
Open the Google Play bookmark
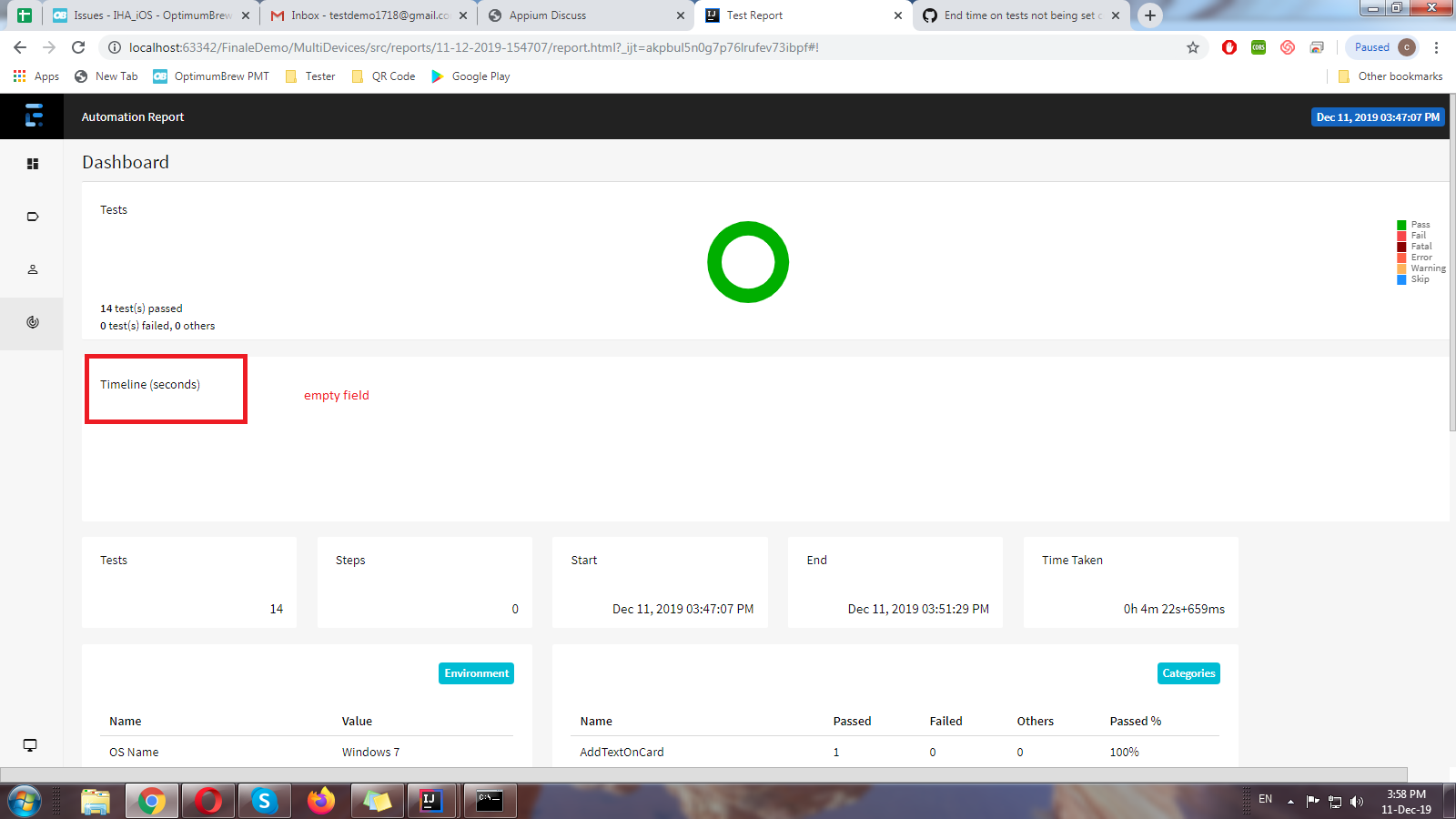pos(470,76)
